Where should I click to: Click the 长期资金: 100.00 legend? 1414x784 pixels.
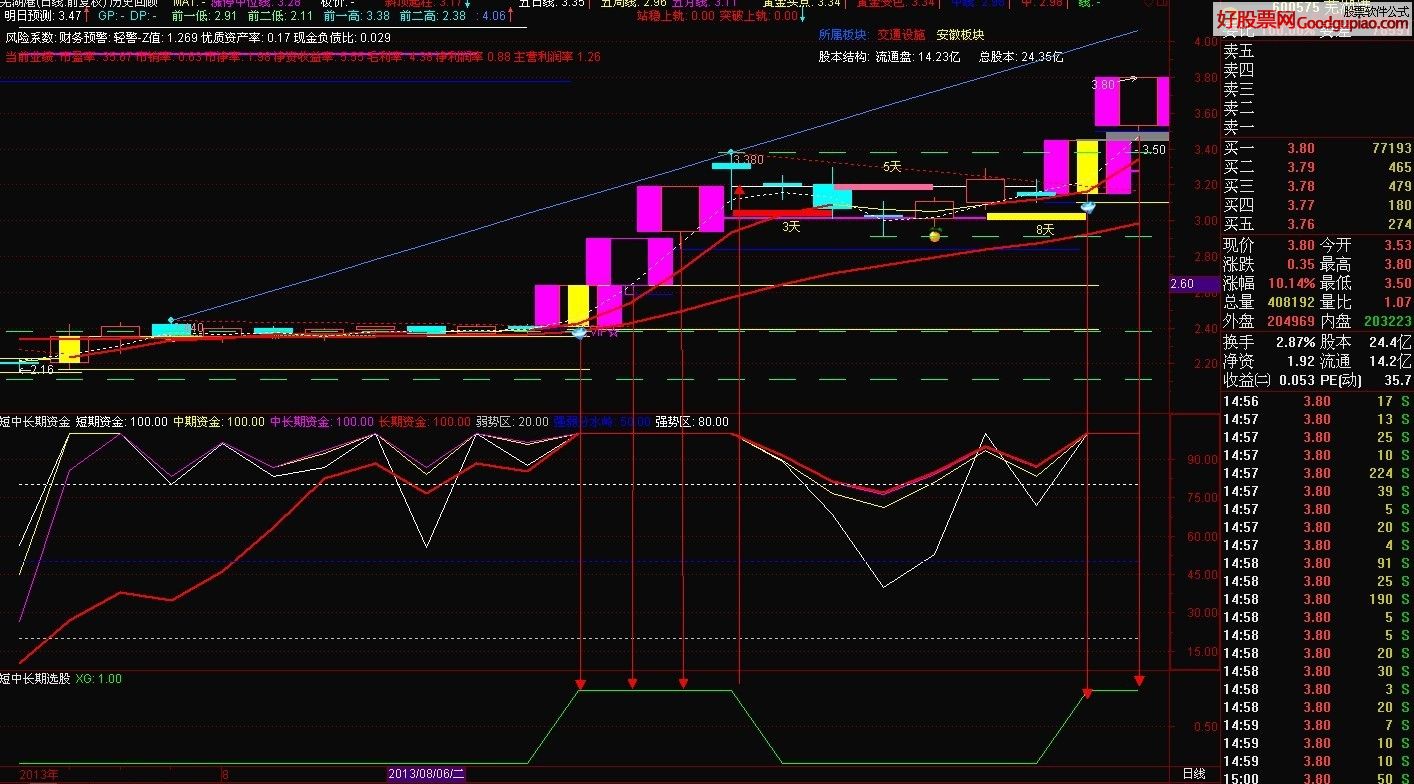pyautogui.click(x=424, y=422)
